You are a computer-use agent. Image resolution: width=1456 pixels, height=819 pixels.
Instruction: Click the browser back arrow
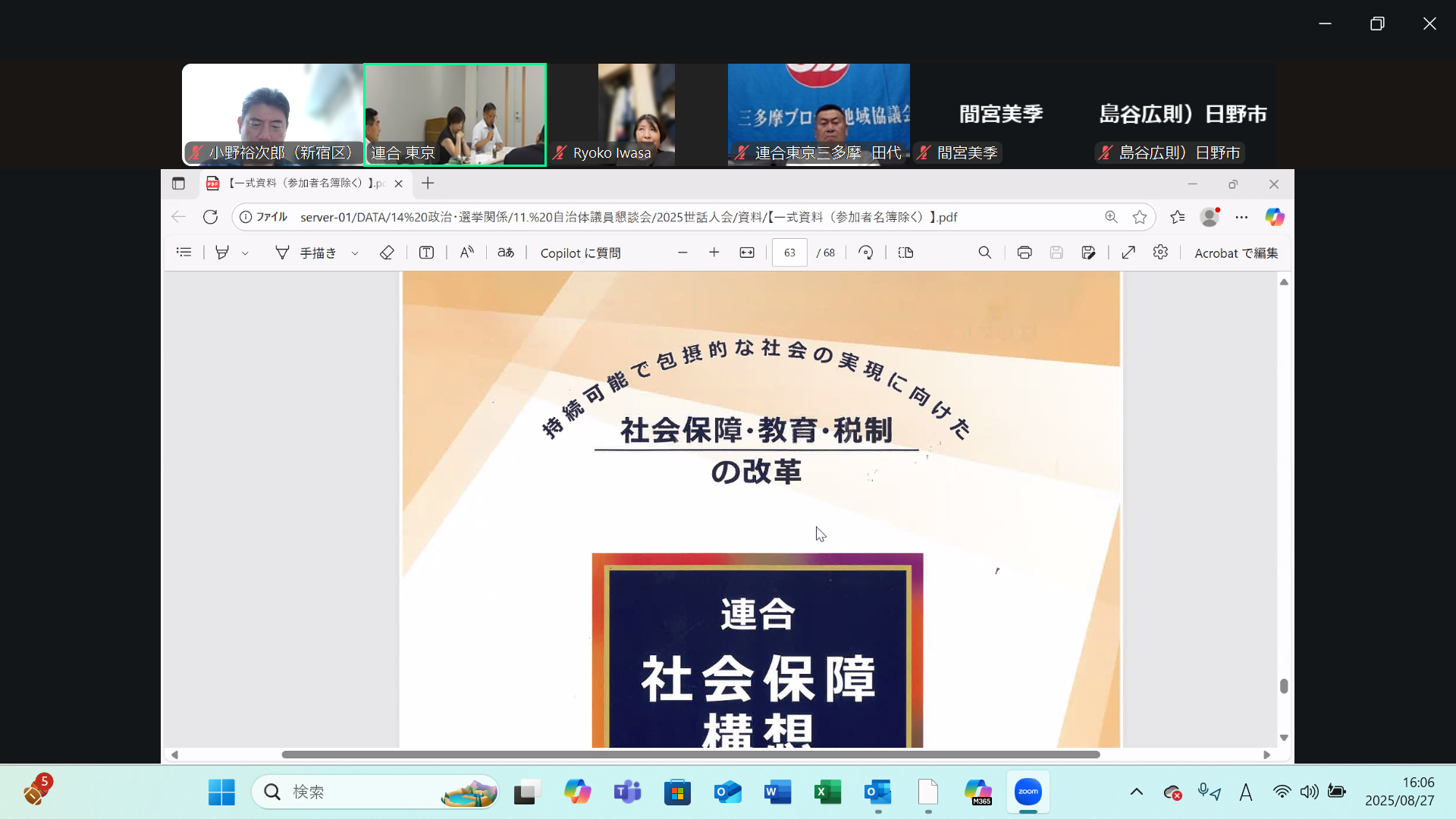178,217
